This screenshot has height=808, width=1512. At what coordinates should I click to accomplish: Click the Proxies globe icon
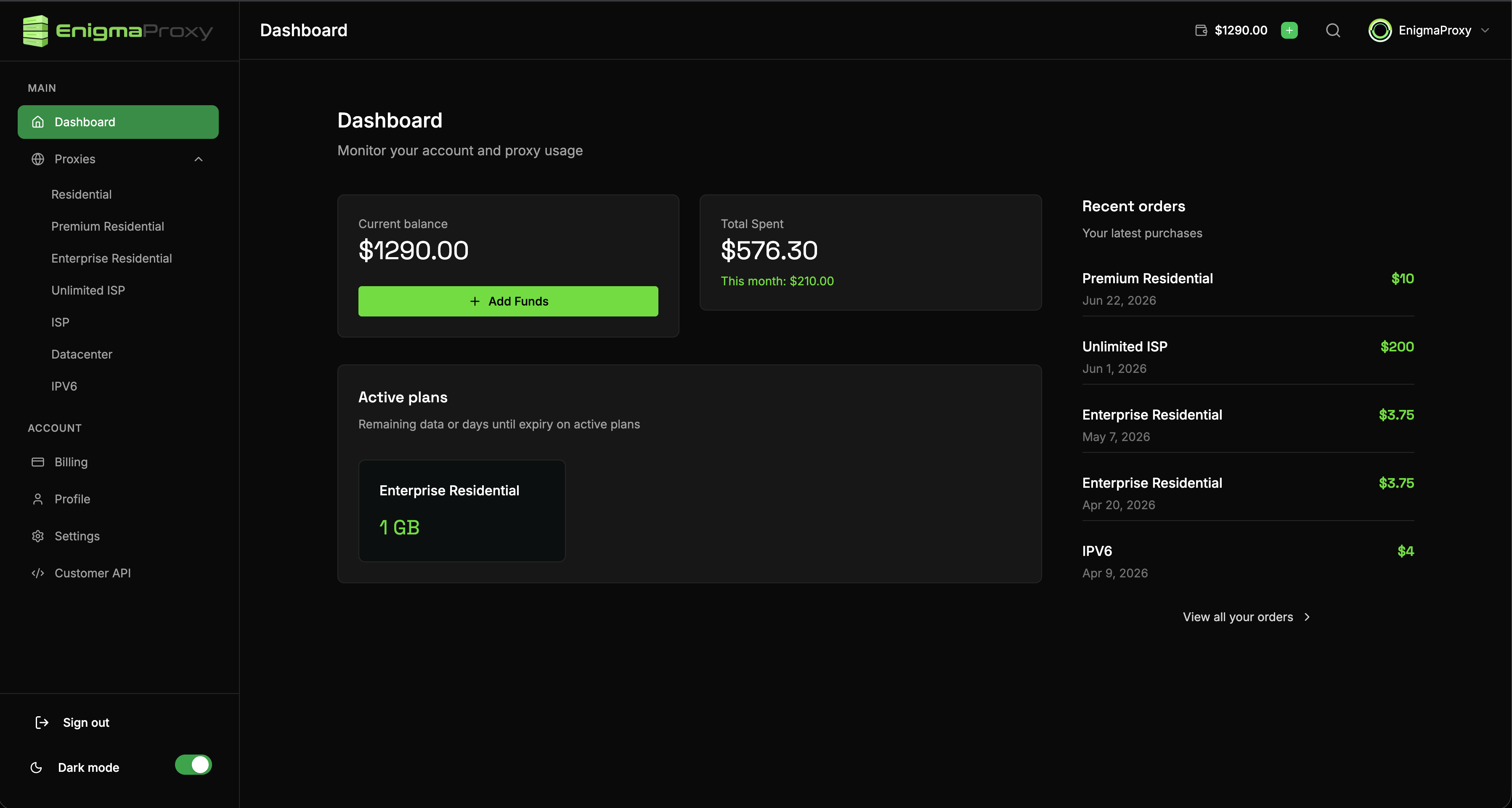coord(38,159)
